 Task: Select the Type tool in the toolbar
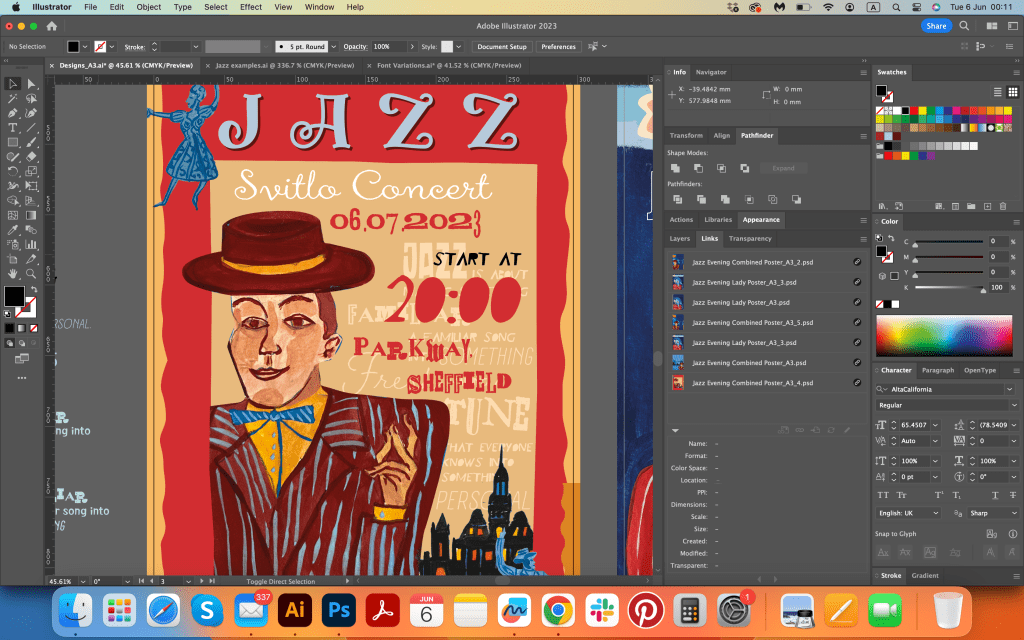pyautogui.click(x=13, y=128)
